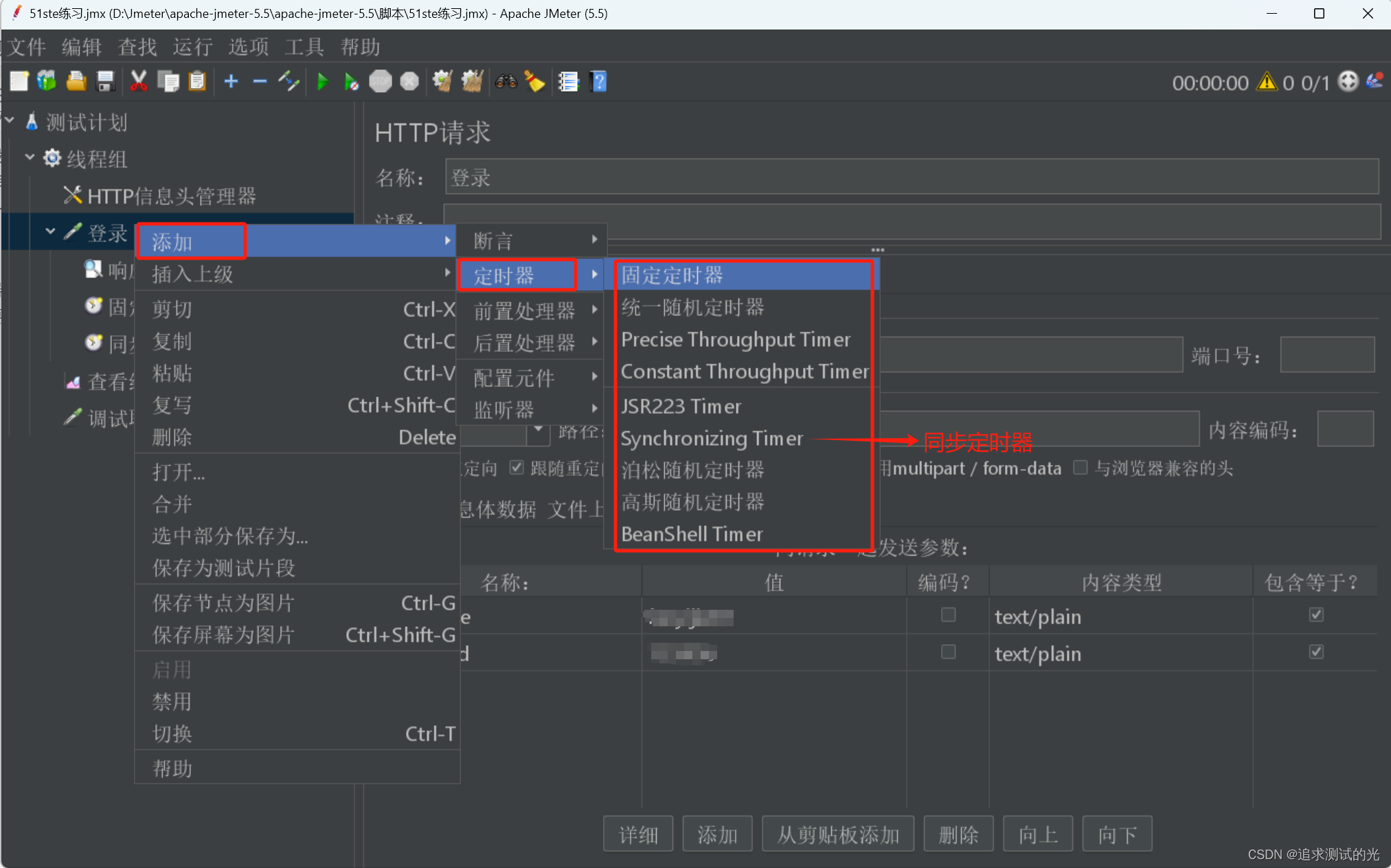
Task: Select Constant Throughput Timer menu entry
Action: (743, 372)
